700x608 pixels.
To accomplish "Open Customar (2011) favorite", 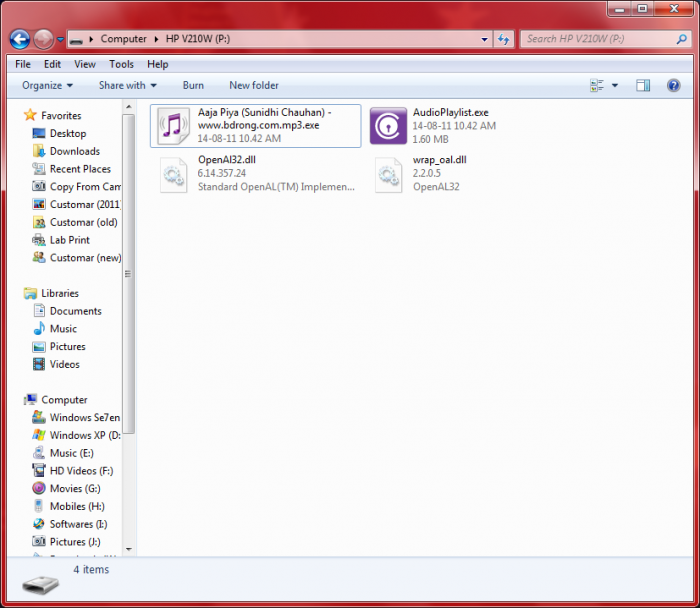I will (x=76, y=204).
